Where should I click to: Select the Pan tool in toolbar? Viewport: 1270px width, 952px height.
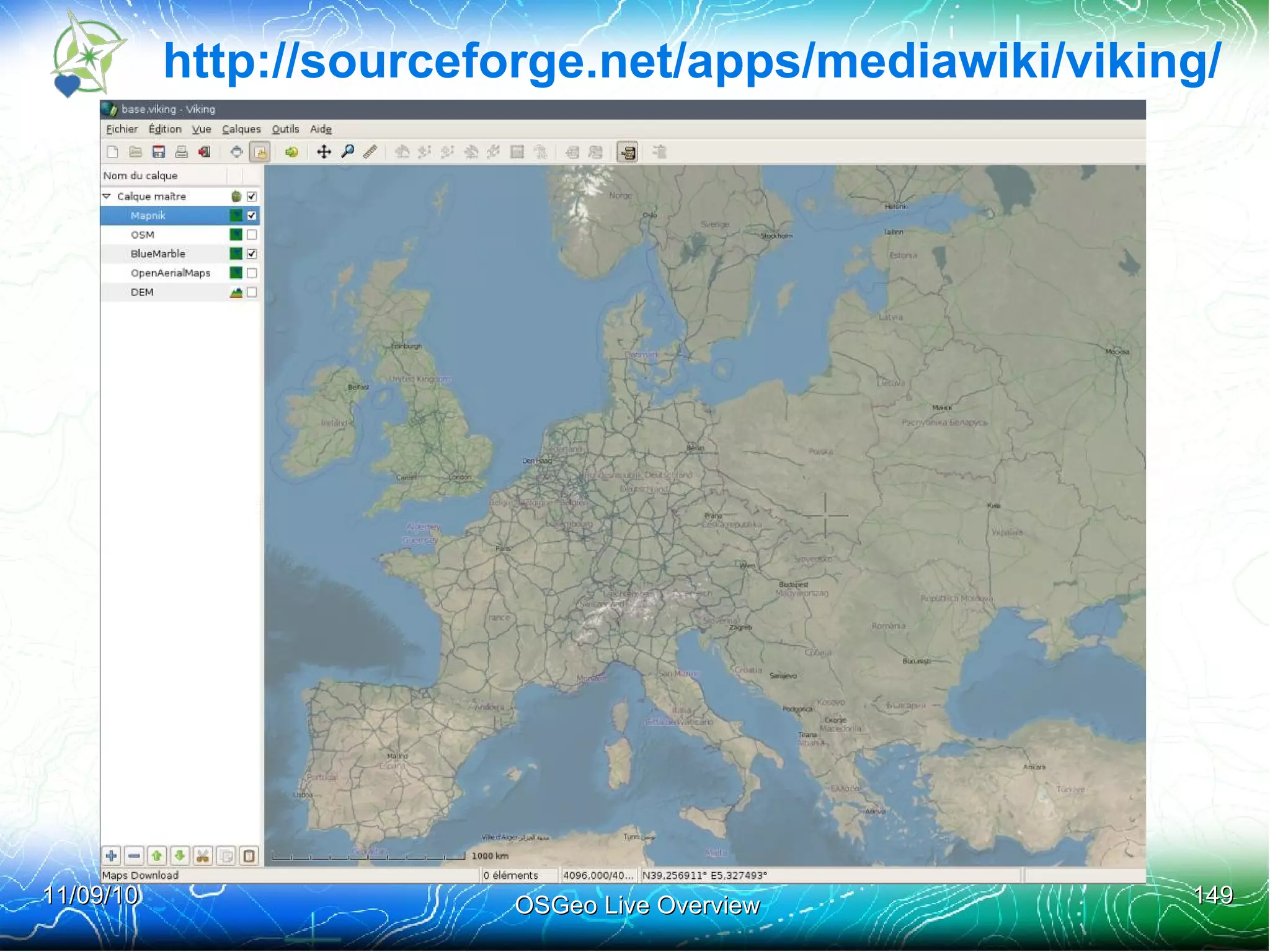point(324,152)
